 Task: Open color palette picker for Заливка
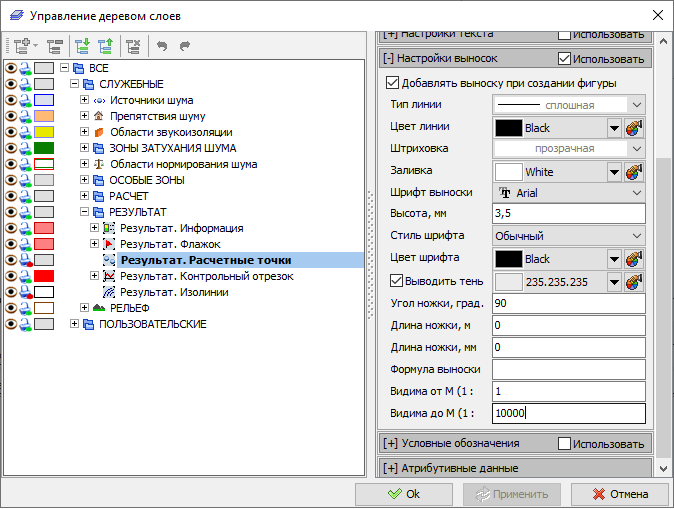[633, 172]
